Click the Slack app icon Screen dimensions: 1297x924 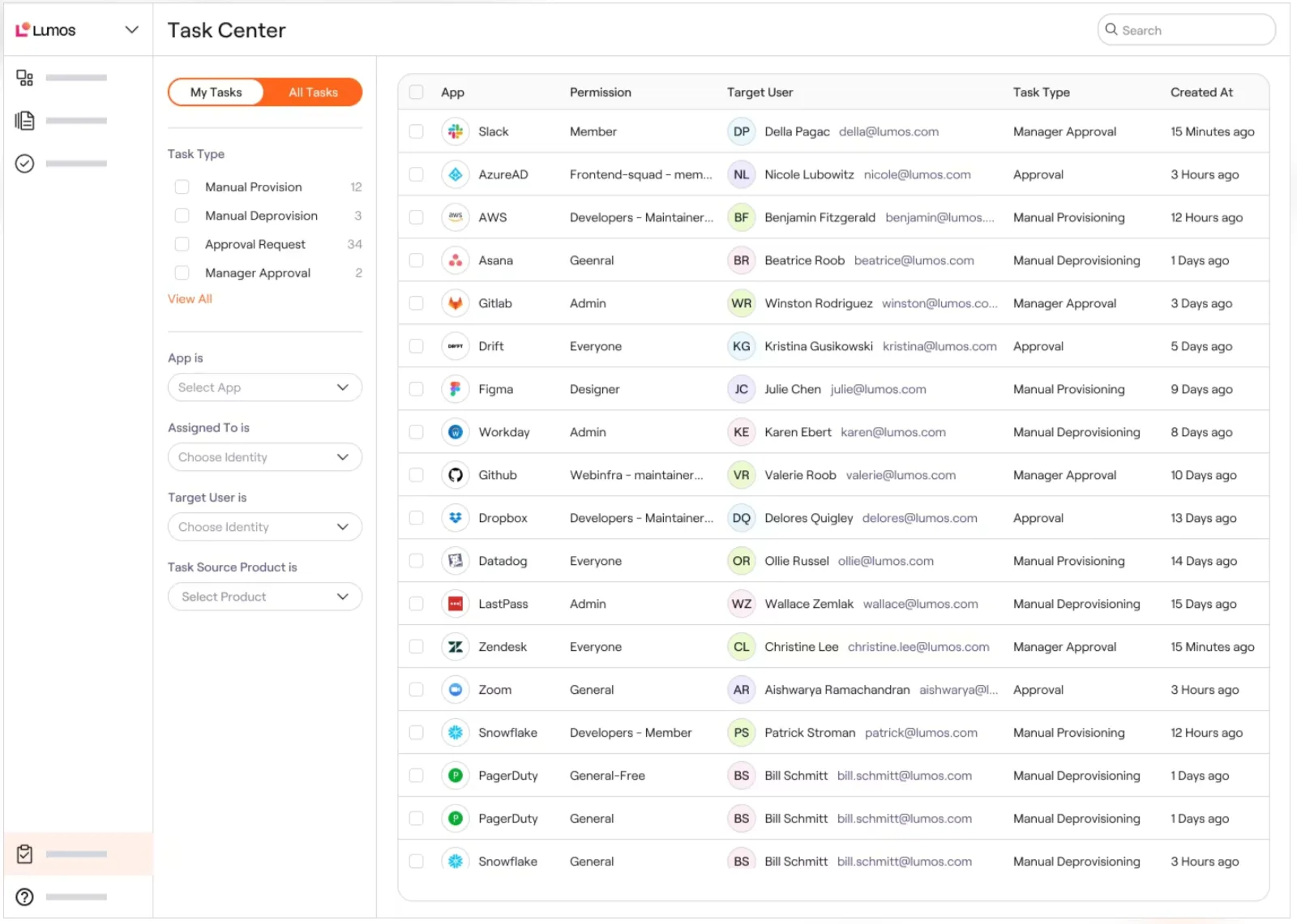(x=456, y=131)
